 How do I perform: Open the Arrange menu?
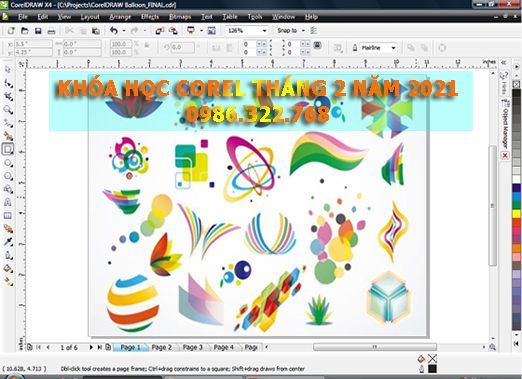point(120,17)
